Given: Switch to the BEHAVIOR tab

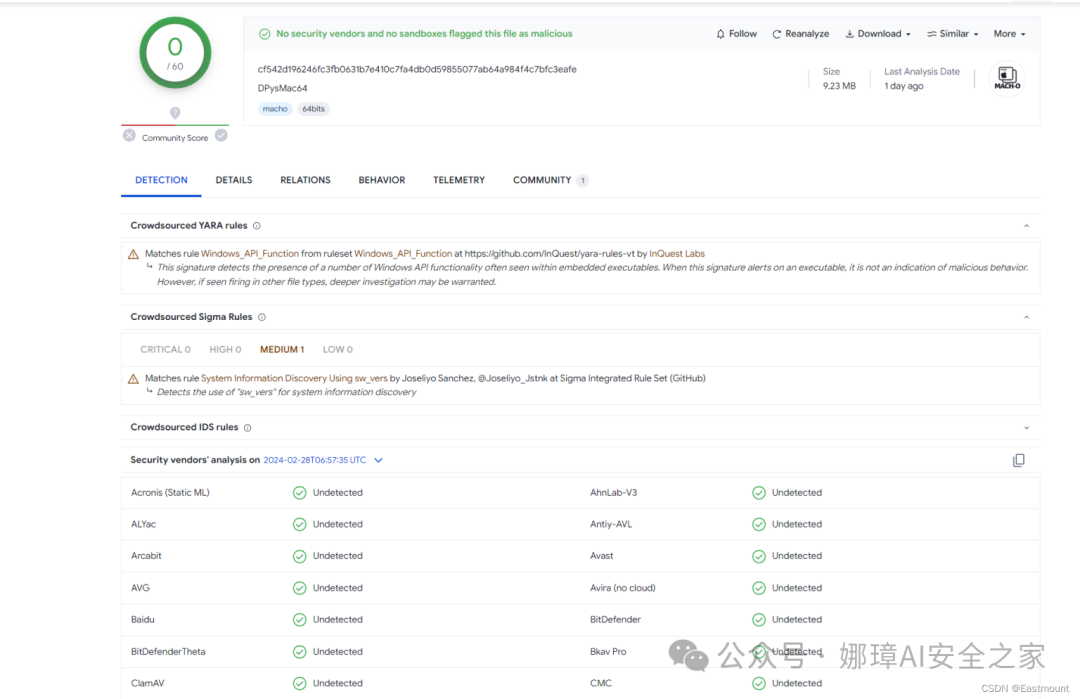Looking at the screenshot, I should click(x=382, y=180).
